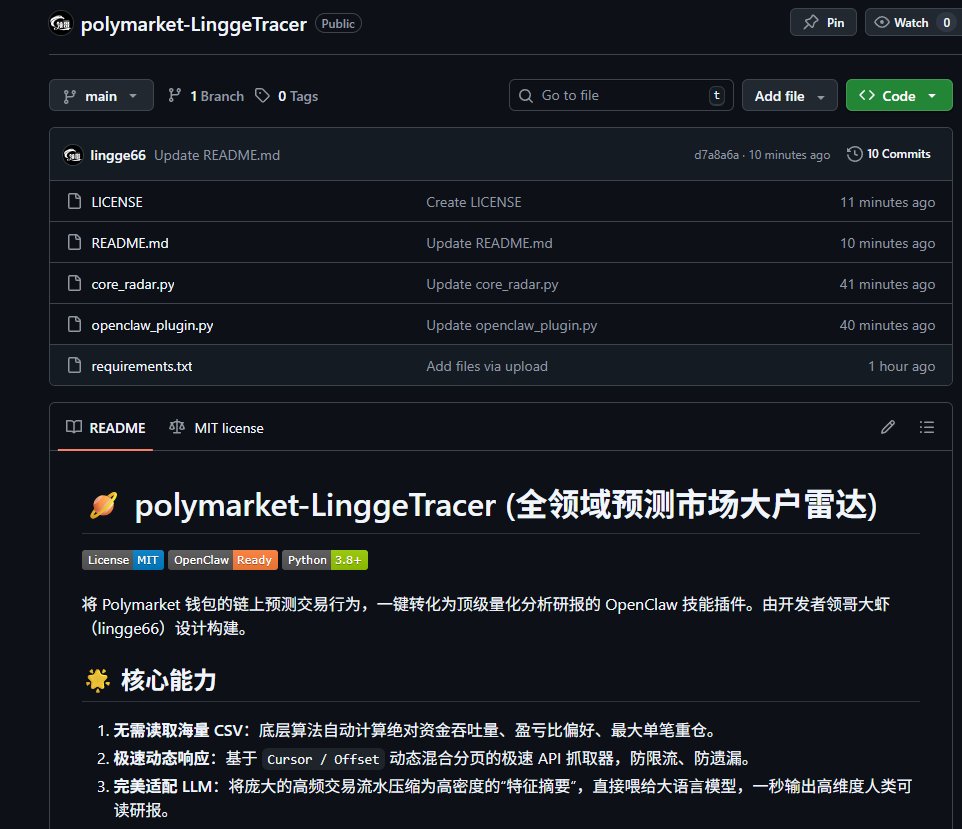962x829 pixels.
Task: Edit the README with the pencil icon
Action: (888, 427)
